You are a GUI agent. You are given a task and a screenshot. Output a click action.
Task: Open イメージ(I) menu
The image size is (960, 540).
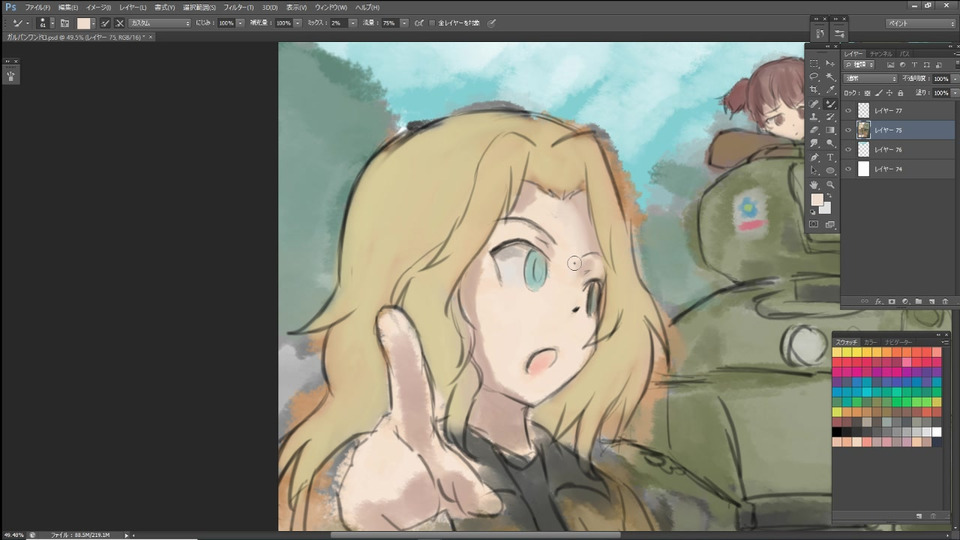click(x=98, y=7)
